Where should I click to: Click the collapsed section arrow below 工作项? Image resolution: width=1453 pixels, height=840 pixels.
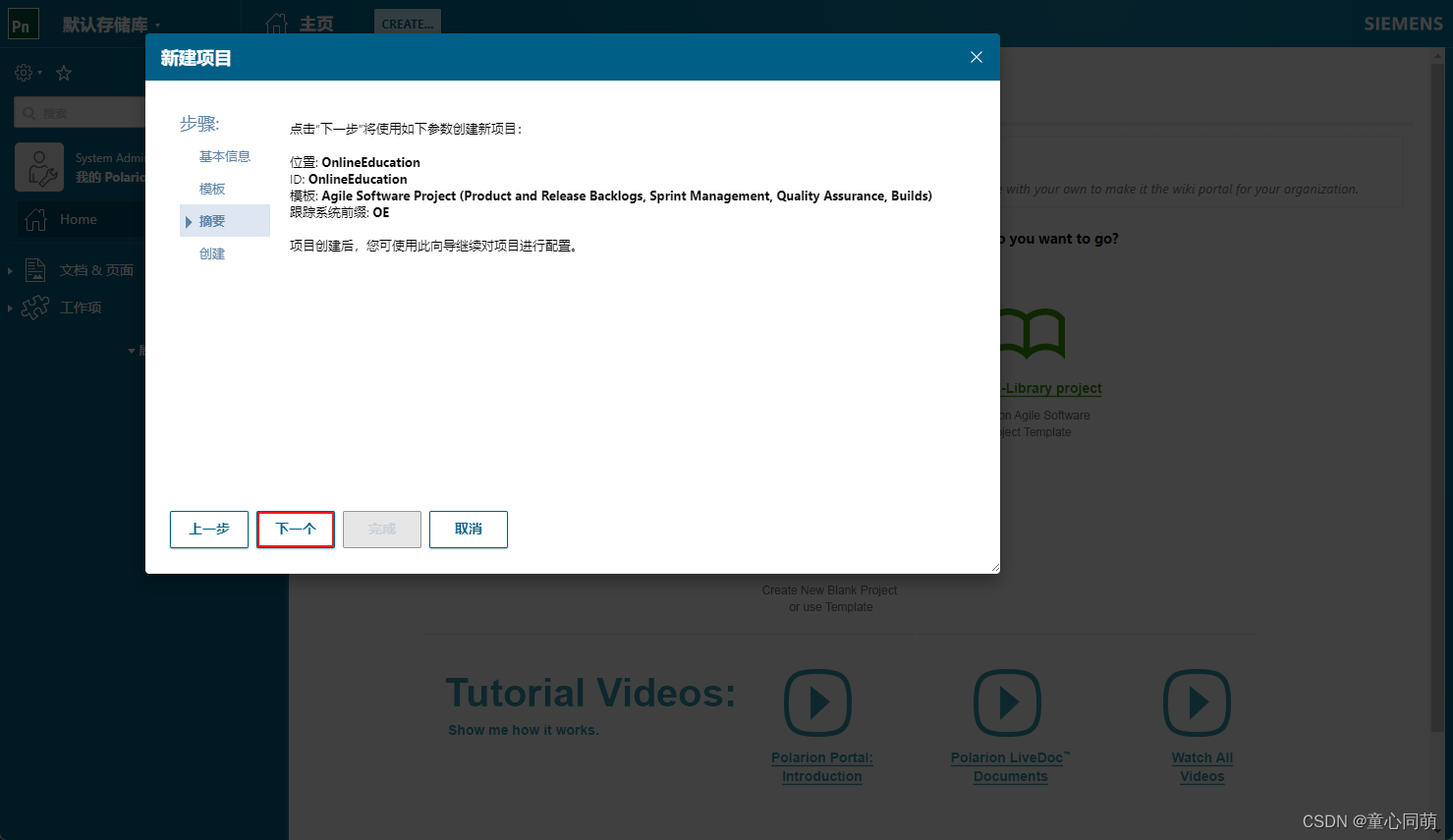[132, 351]
